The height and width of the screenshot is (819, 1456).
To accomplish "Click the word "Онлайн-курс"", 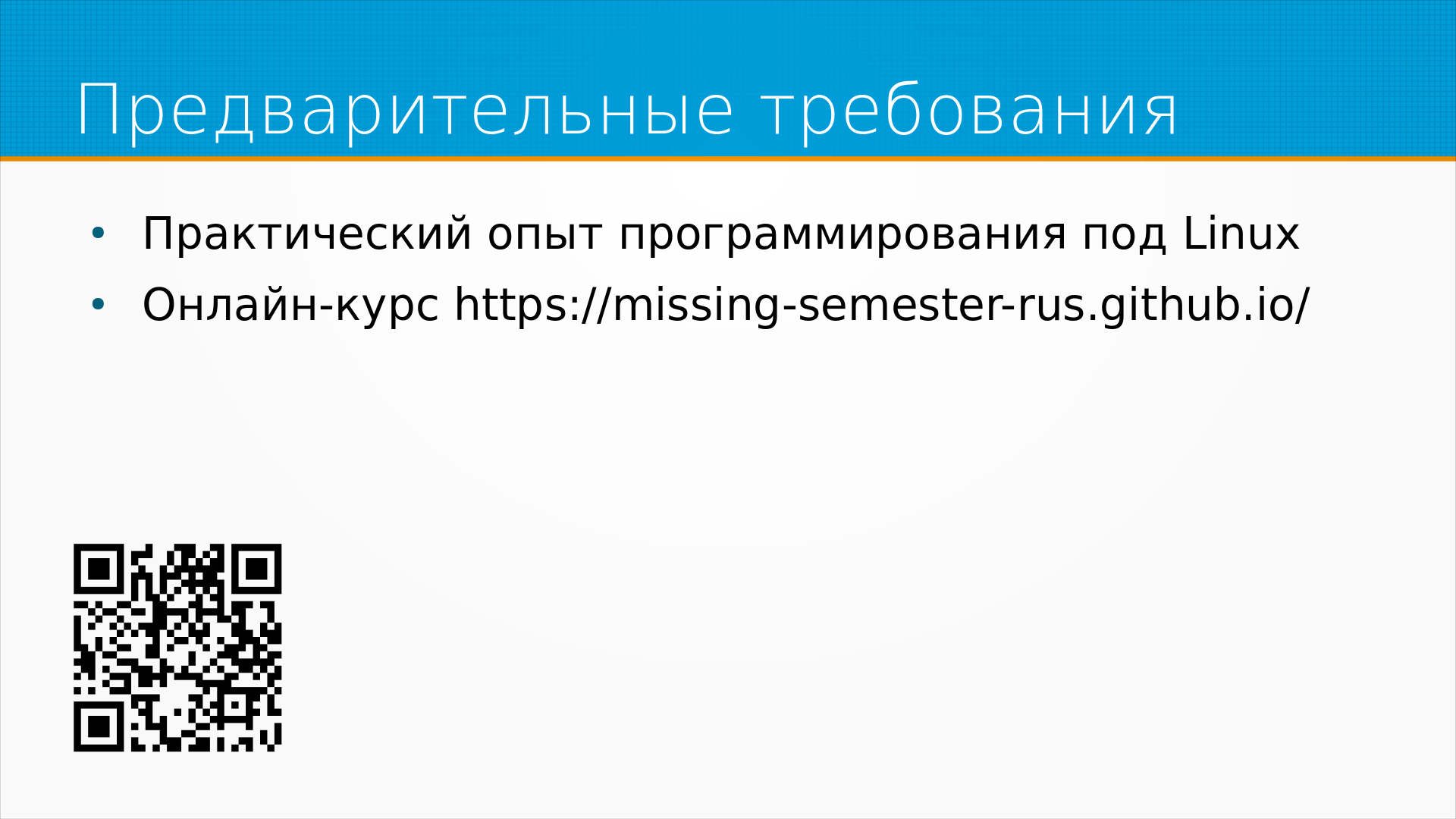I will (x=290, y=306).
